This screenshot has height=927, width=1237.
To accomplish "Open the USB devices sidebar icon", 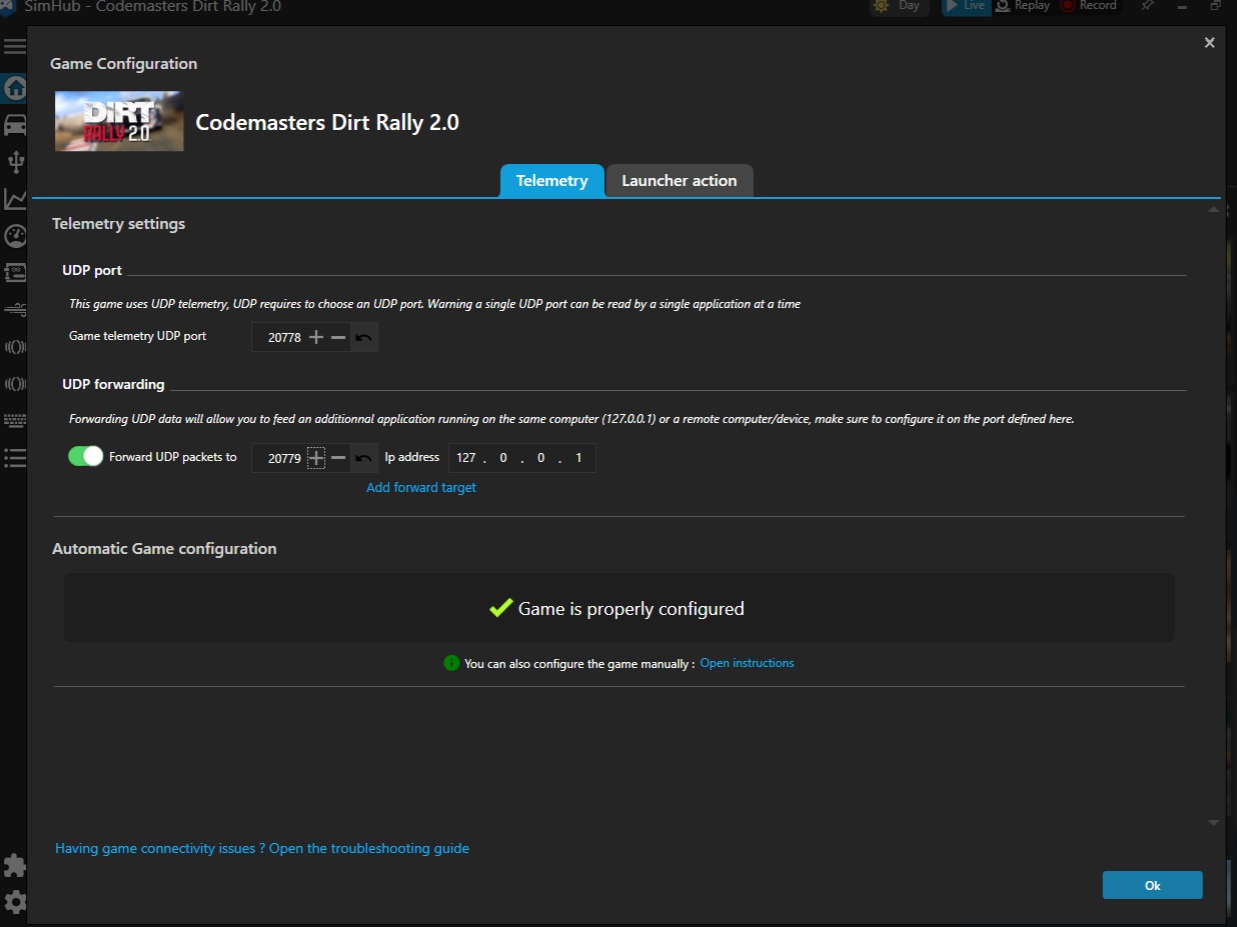I will (x=14, y=162).
